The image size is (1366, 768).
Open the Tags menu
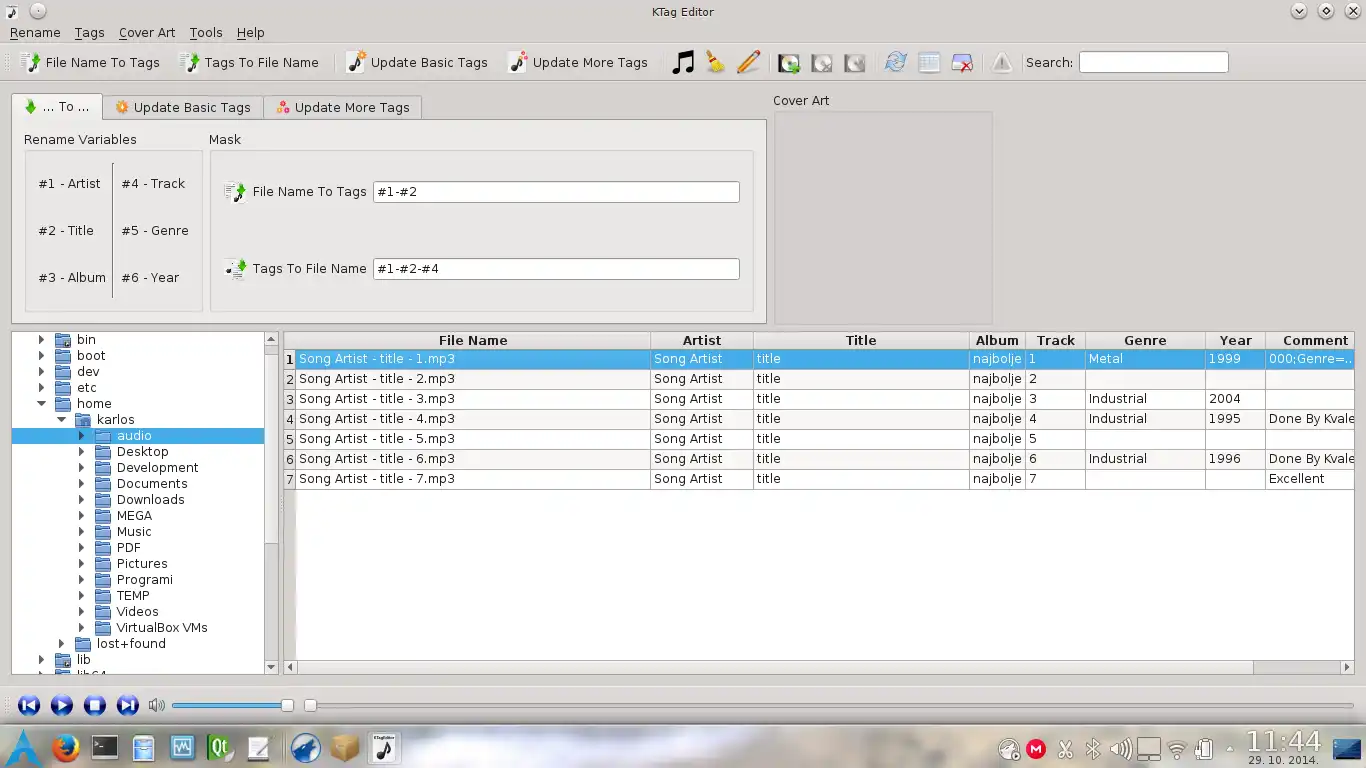89,33
